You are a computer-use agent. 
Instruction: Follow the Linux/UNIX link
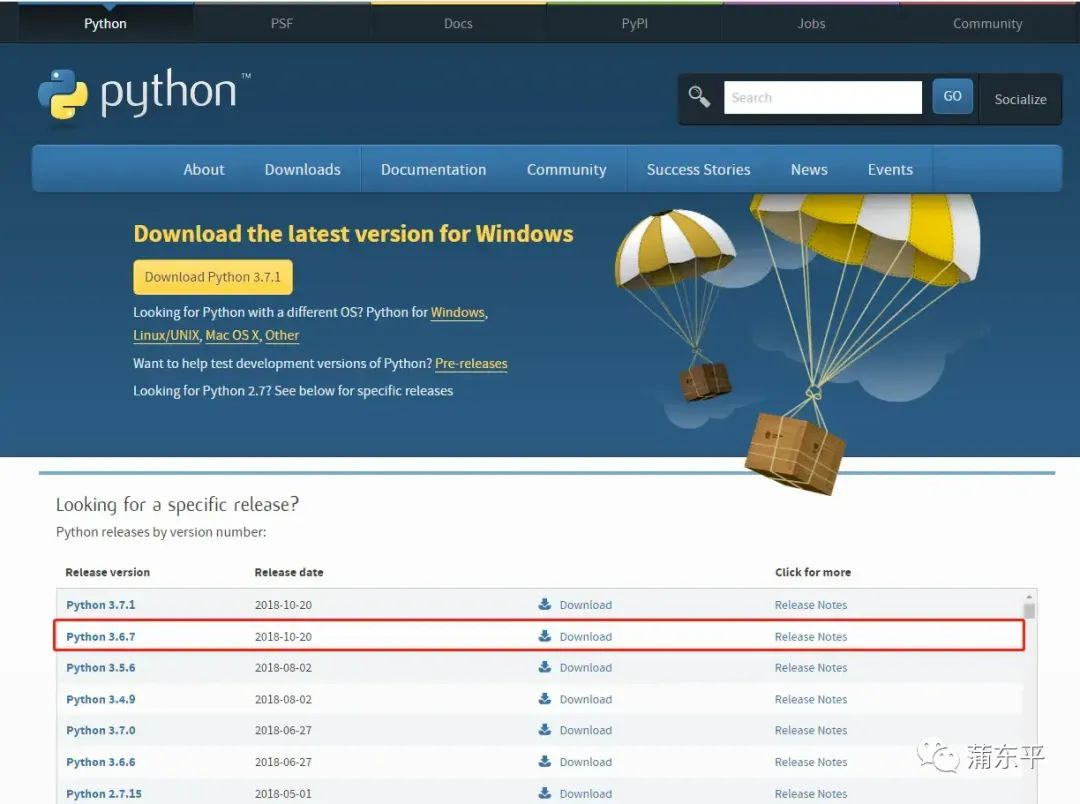[x=166, y=335]
